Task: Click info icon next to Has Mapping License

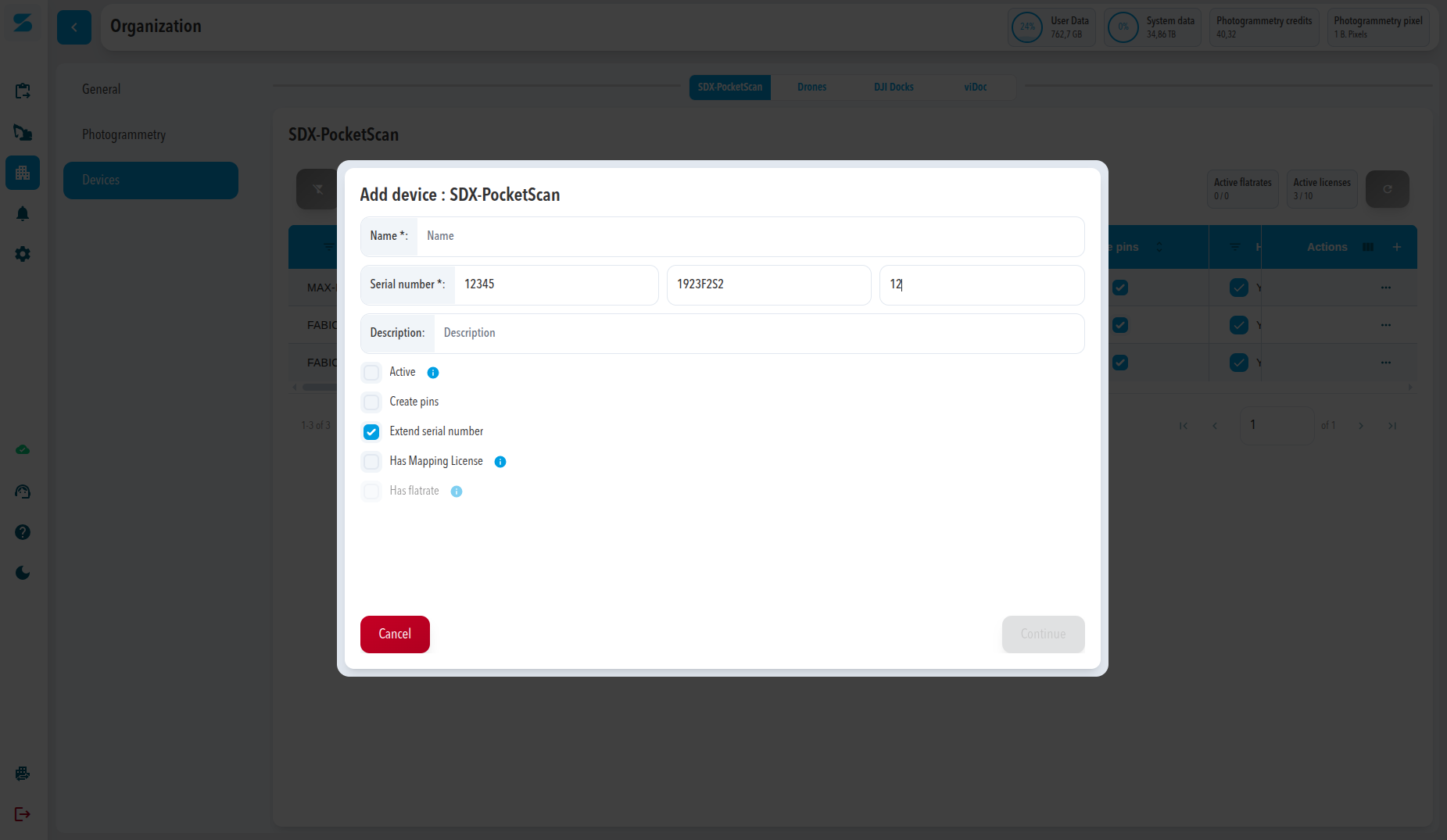Action: [500, 462]
